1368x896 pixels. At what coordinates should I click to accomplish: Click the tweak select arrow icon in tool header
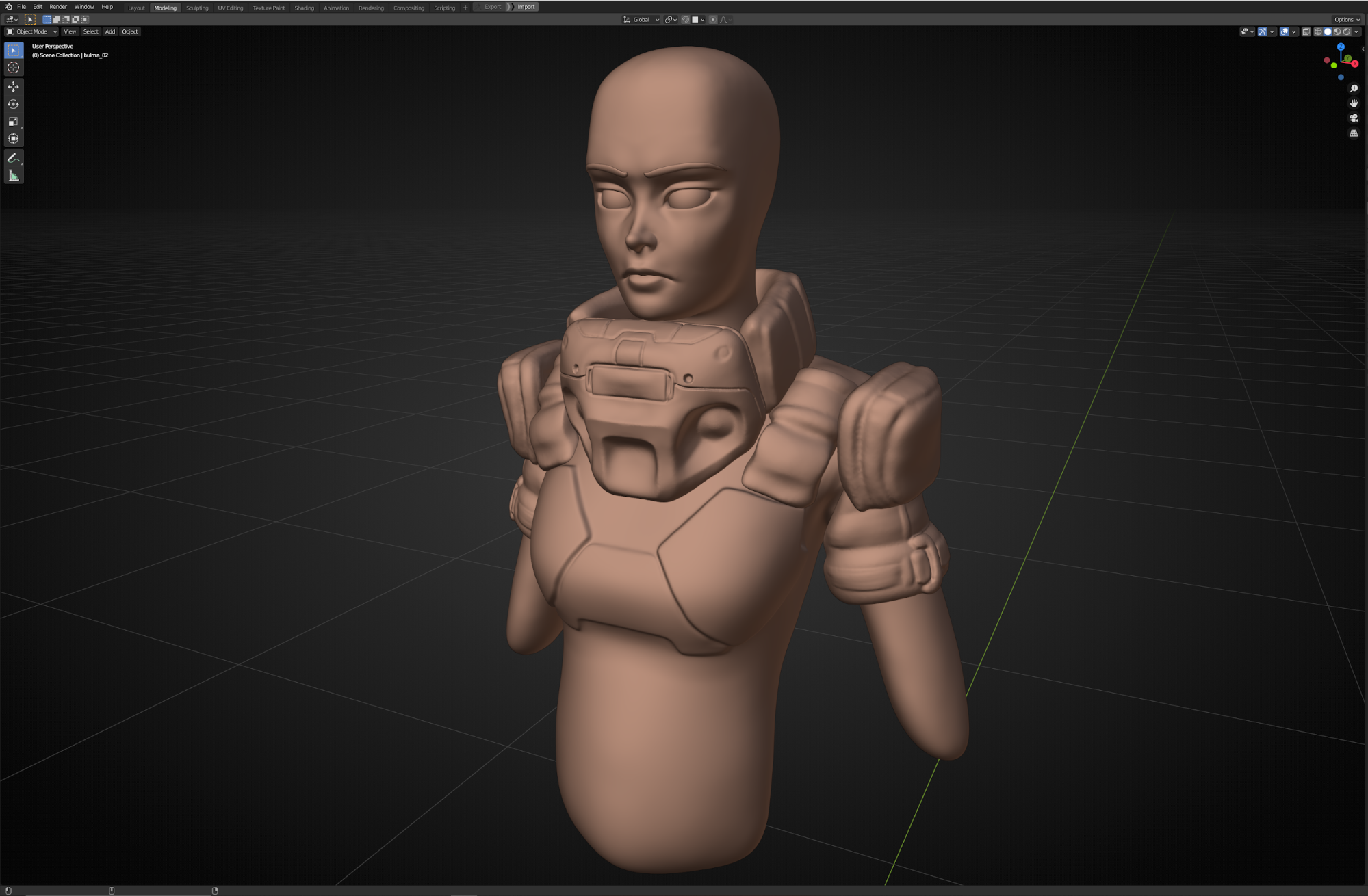pyautogui.click(x=30, y=20)
